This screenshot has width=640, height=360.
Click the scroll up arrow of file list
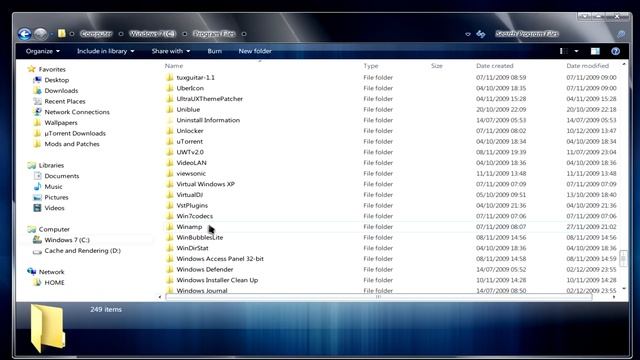[x=624, y=64]
